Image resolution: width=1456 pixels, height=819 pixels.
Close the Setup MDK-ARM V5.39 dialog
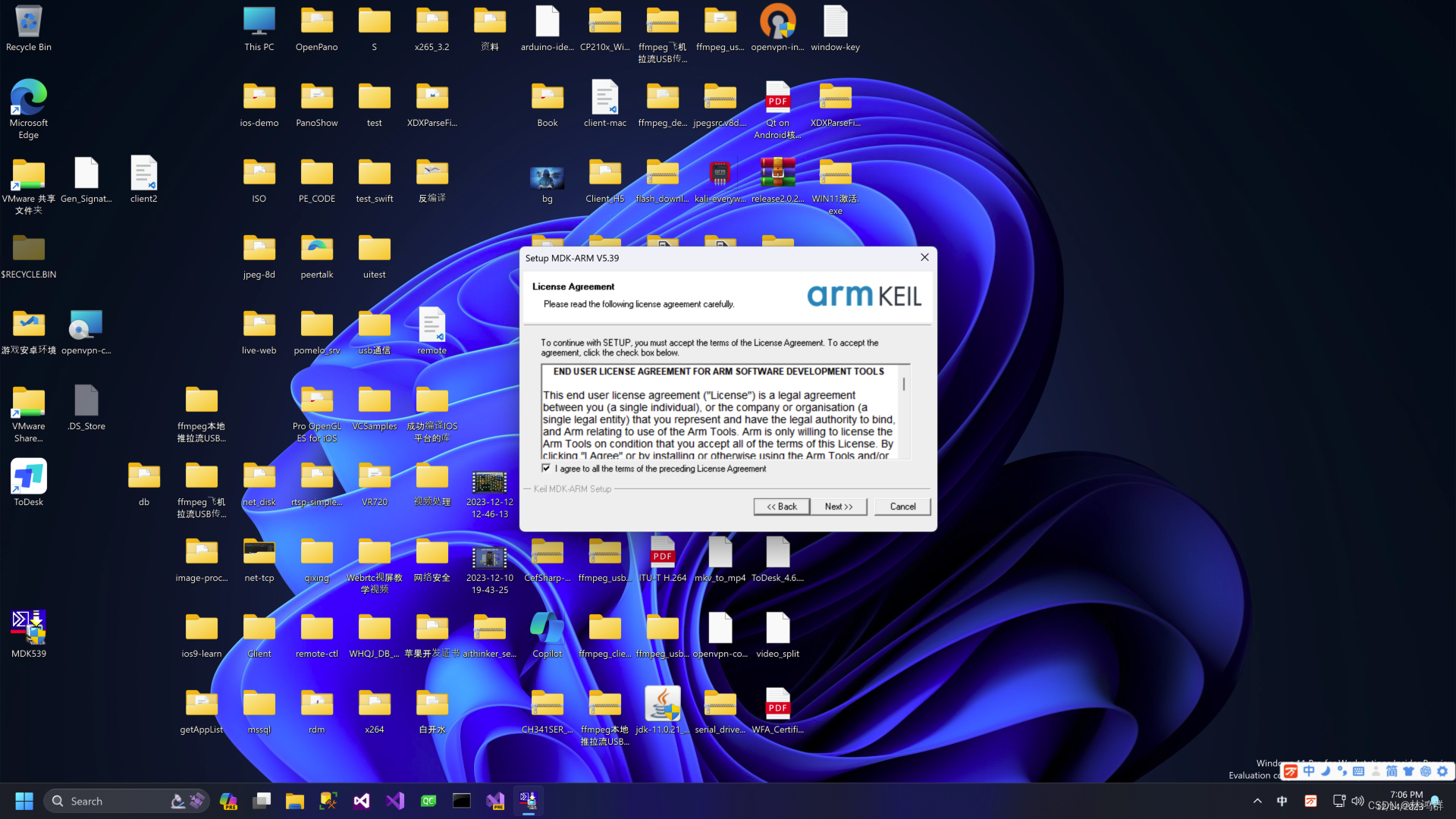(924, 258)
